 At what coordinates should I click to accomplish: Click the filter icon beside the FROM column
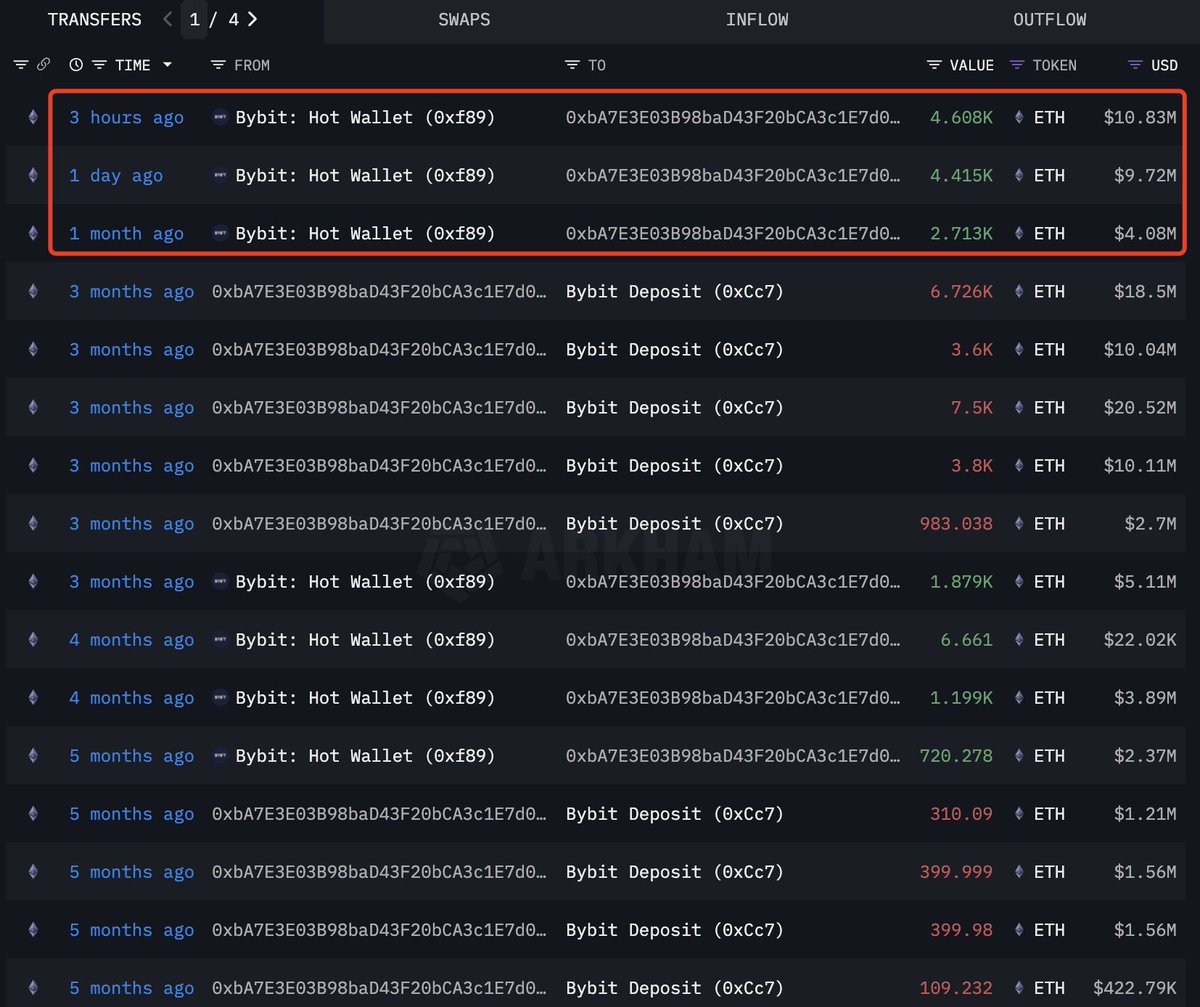219,65
